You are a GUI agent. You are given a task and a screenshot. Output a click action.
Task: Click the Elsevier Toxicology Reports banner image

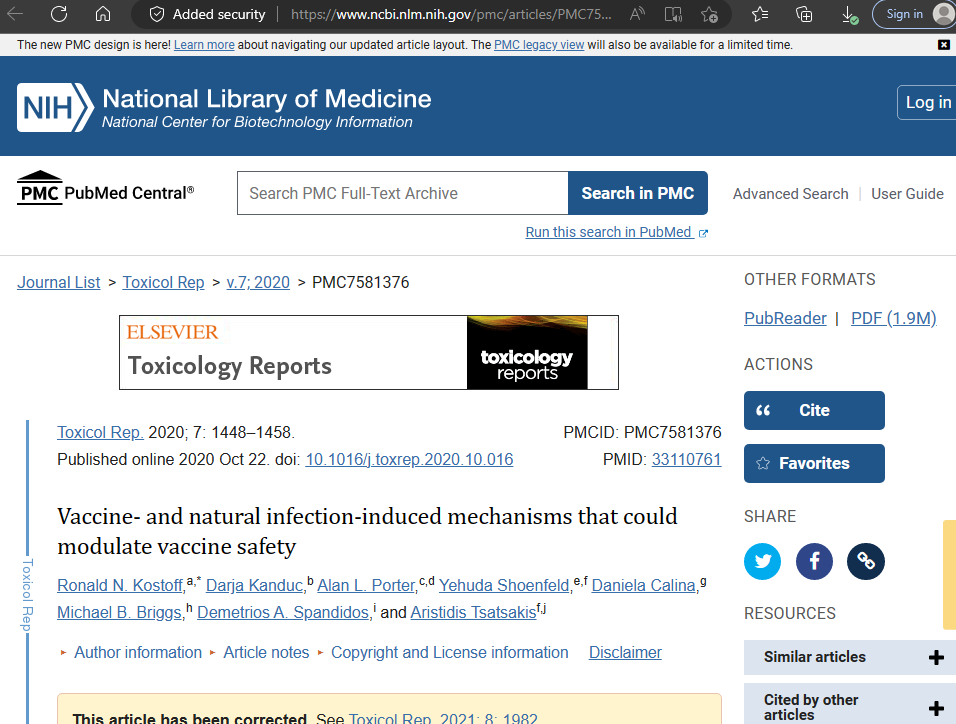pyautogui.click(x=369, y=353)
